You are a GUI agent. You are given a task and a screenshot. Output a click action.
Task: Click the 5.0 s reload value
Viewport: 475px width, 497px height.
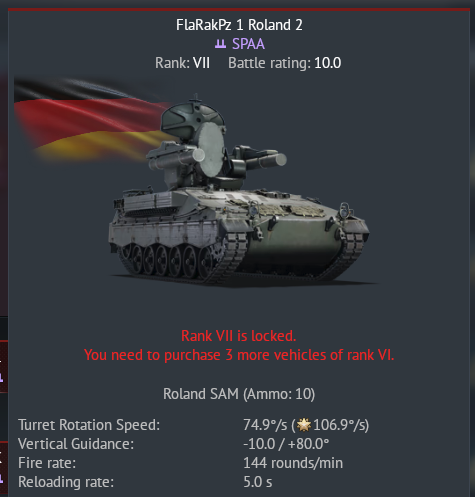(x=258, y=482)
